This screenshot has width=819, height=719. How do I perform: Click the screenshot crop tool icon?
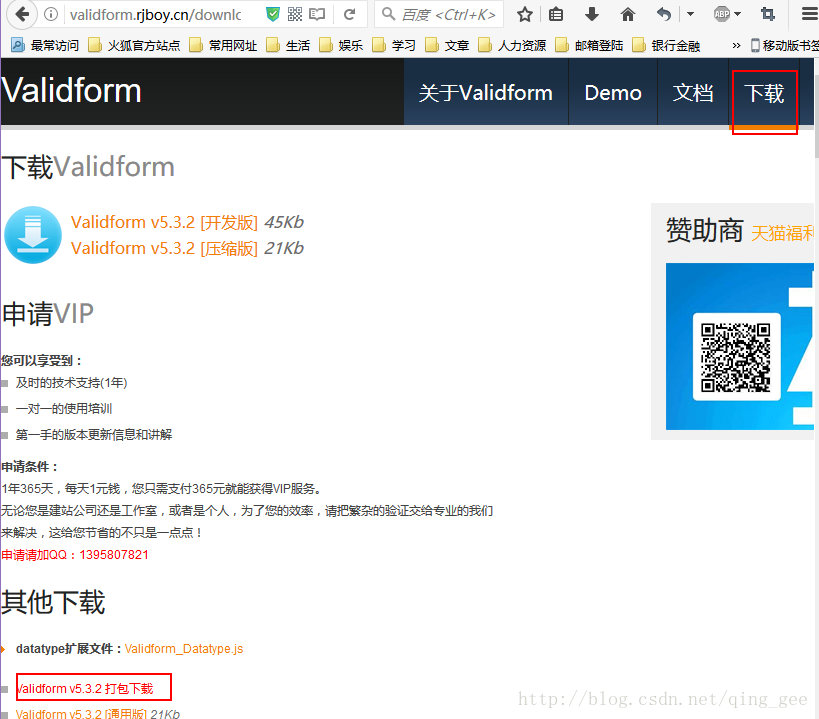coord(767,14)
